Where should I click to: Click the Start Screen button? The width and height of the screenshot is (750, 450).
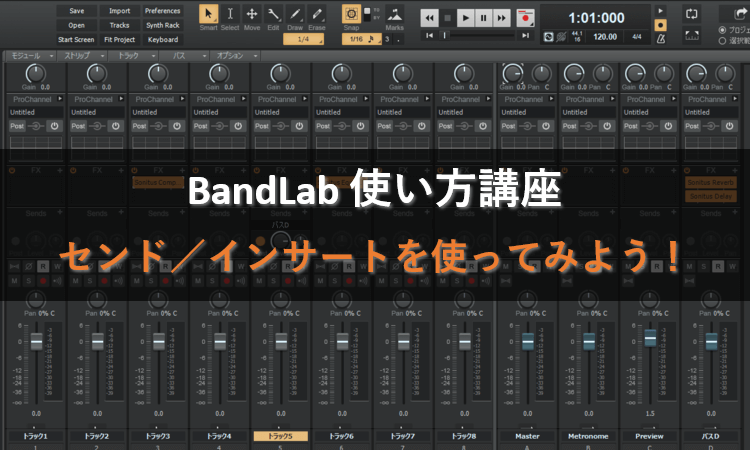77,40
